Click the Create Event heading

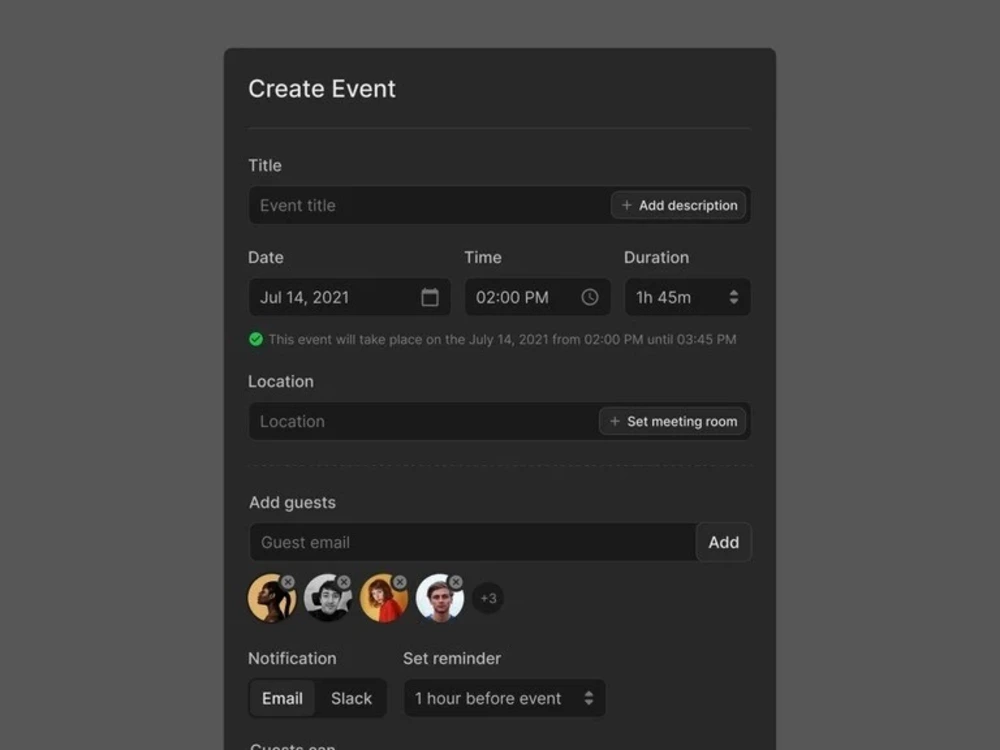pyautogui.click(x=322, y=89)
